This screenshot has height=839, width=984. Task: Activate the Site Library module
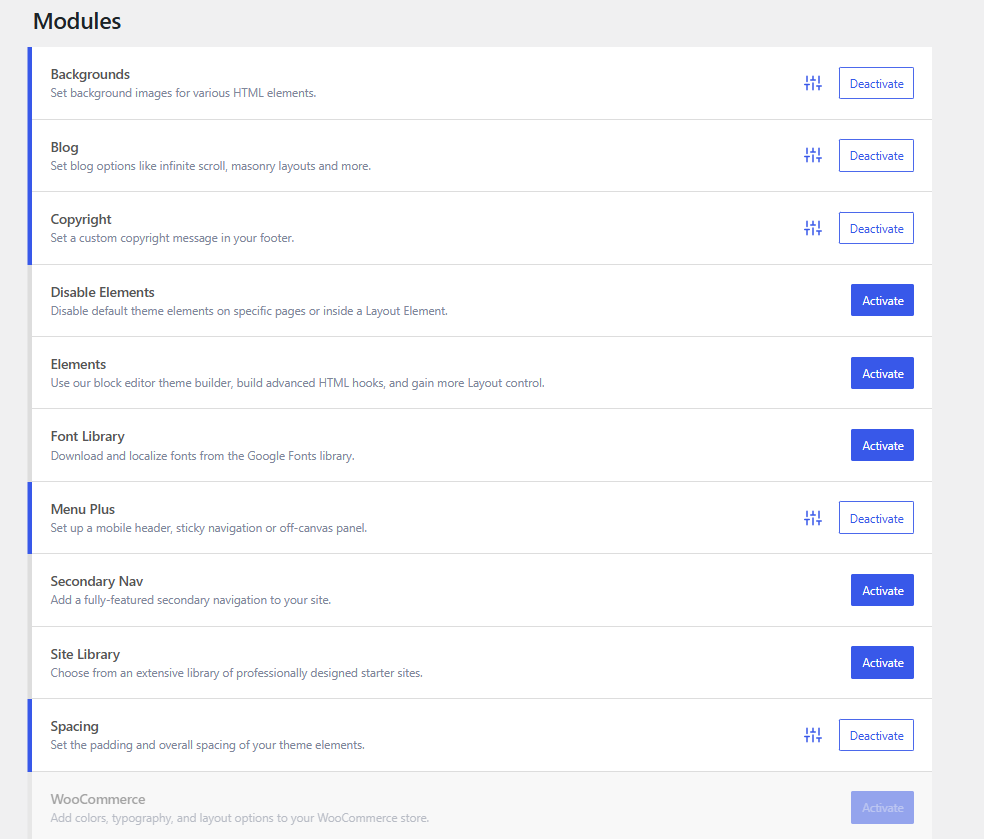(x=882, y=663)
